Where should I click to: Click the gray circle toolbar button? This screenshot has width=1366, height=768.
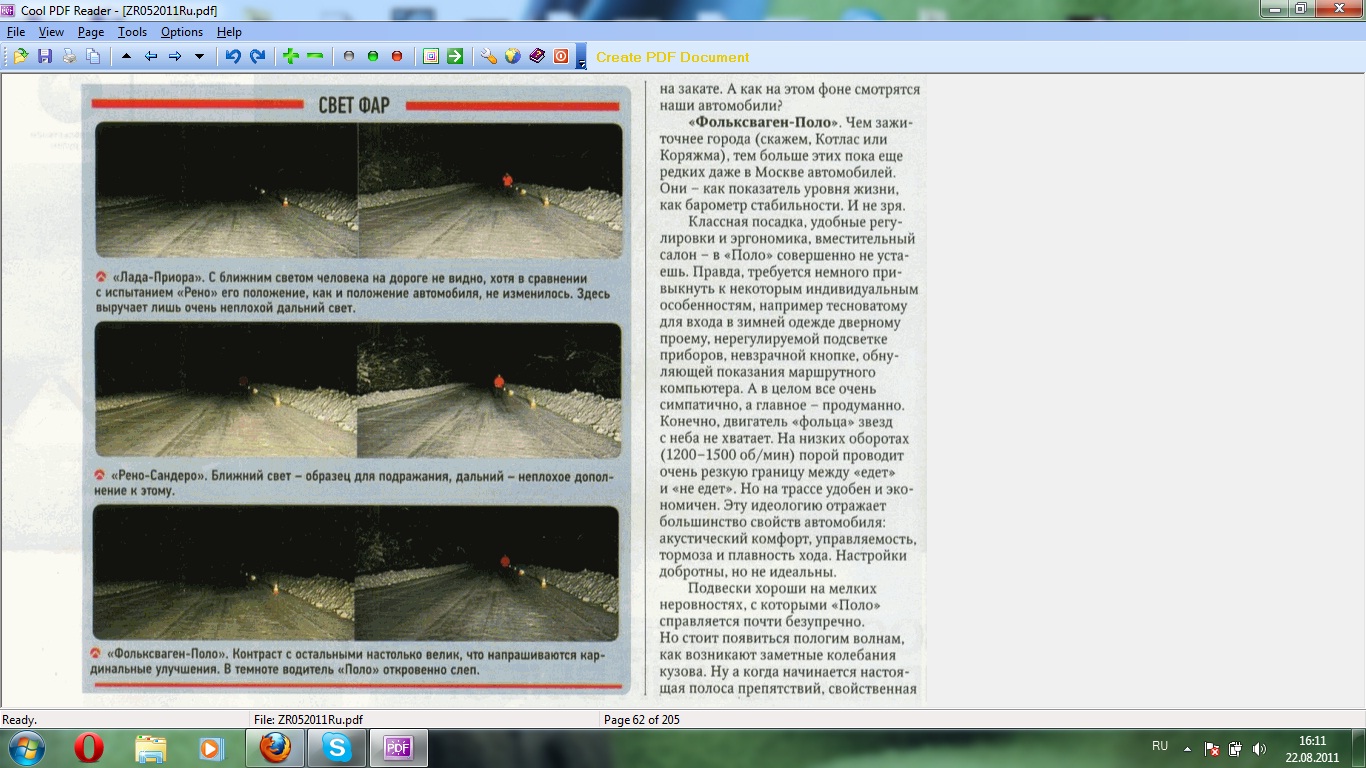[349, 57]
